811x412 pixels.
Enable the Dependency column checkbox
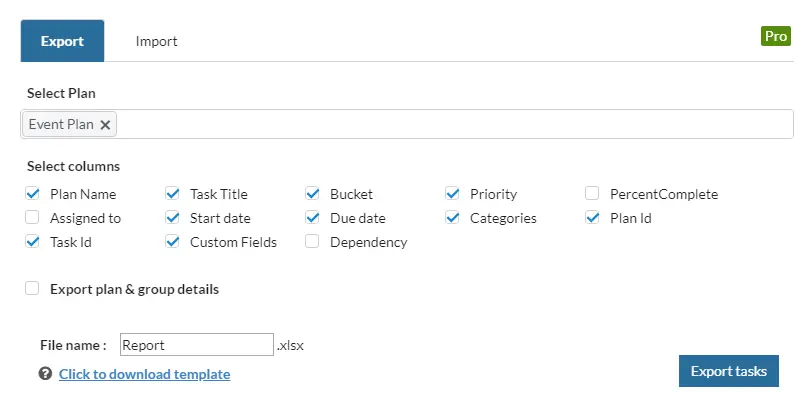pos(312,242)
